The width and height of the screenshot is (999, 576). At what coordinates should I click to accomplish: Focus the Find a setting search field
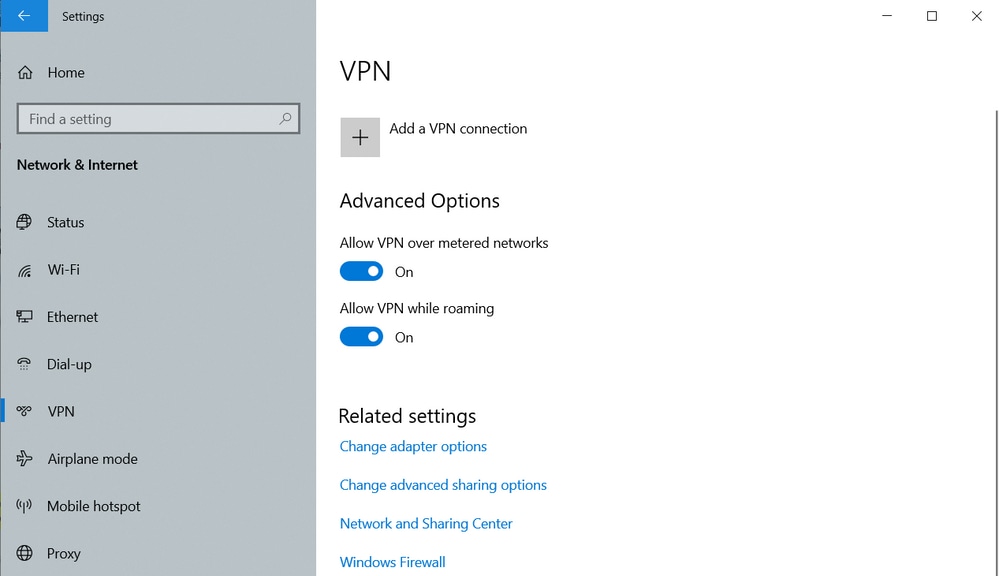click(x=158, y=119)
